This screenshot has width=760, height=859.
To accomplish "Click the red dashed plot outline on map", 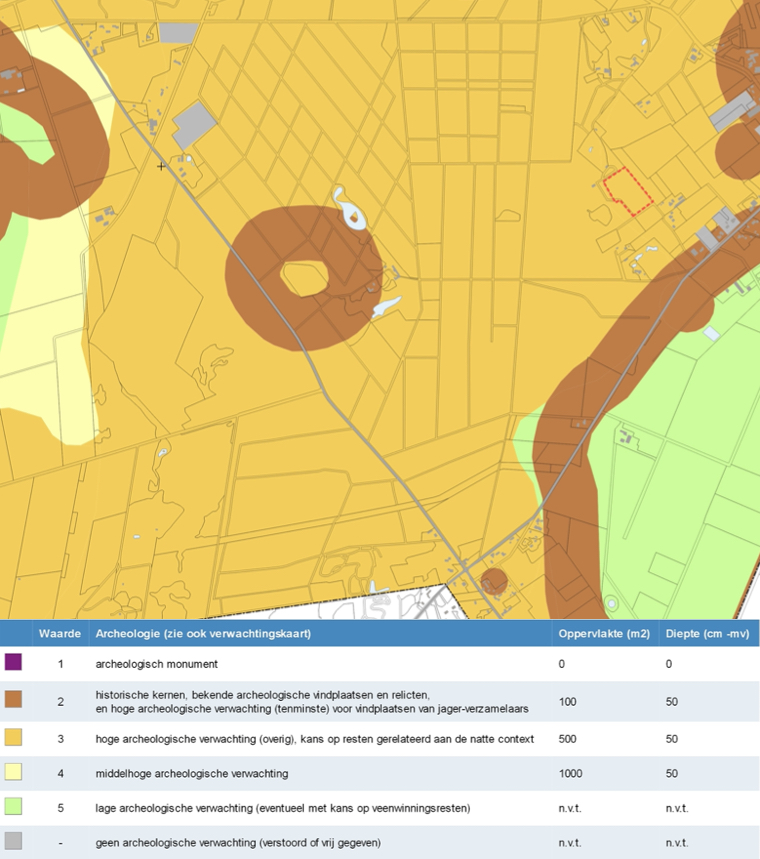I will click(x=628, y=192).
